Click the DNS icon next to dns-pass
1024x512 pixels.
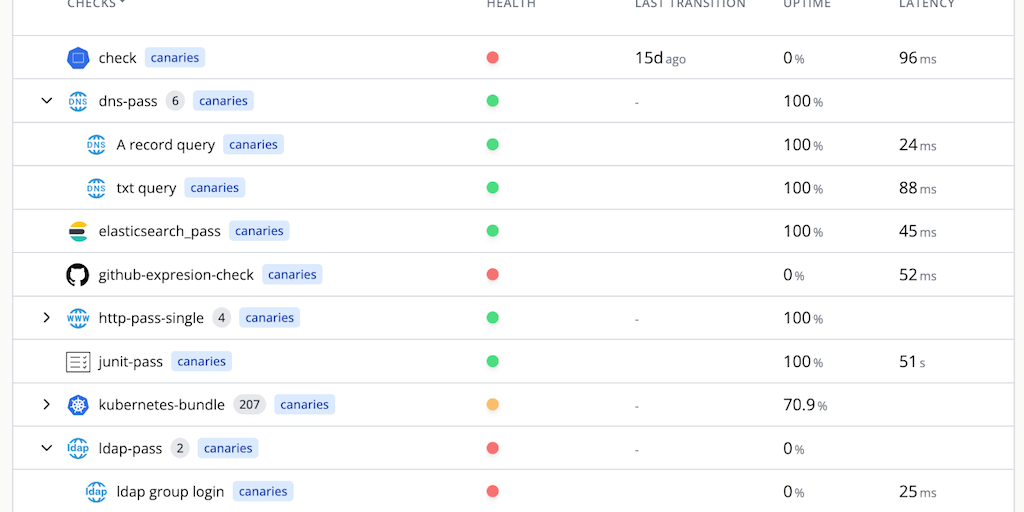(78, 101)
